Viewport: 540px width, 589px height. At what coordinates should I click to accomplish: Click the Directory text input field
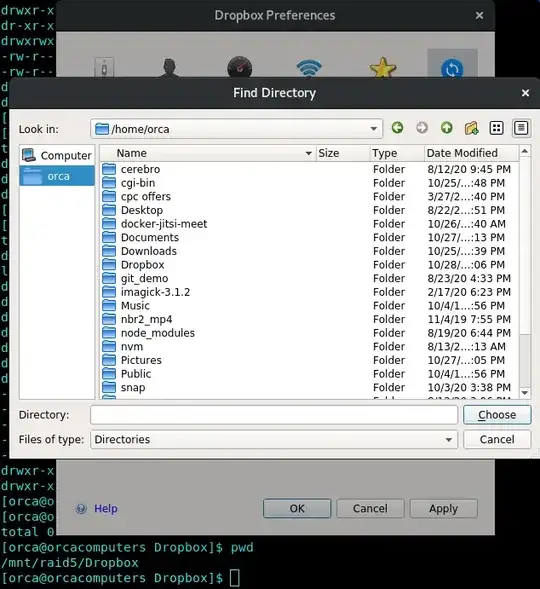click(x=274, y=415)
